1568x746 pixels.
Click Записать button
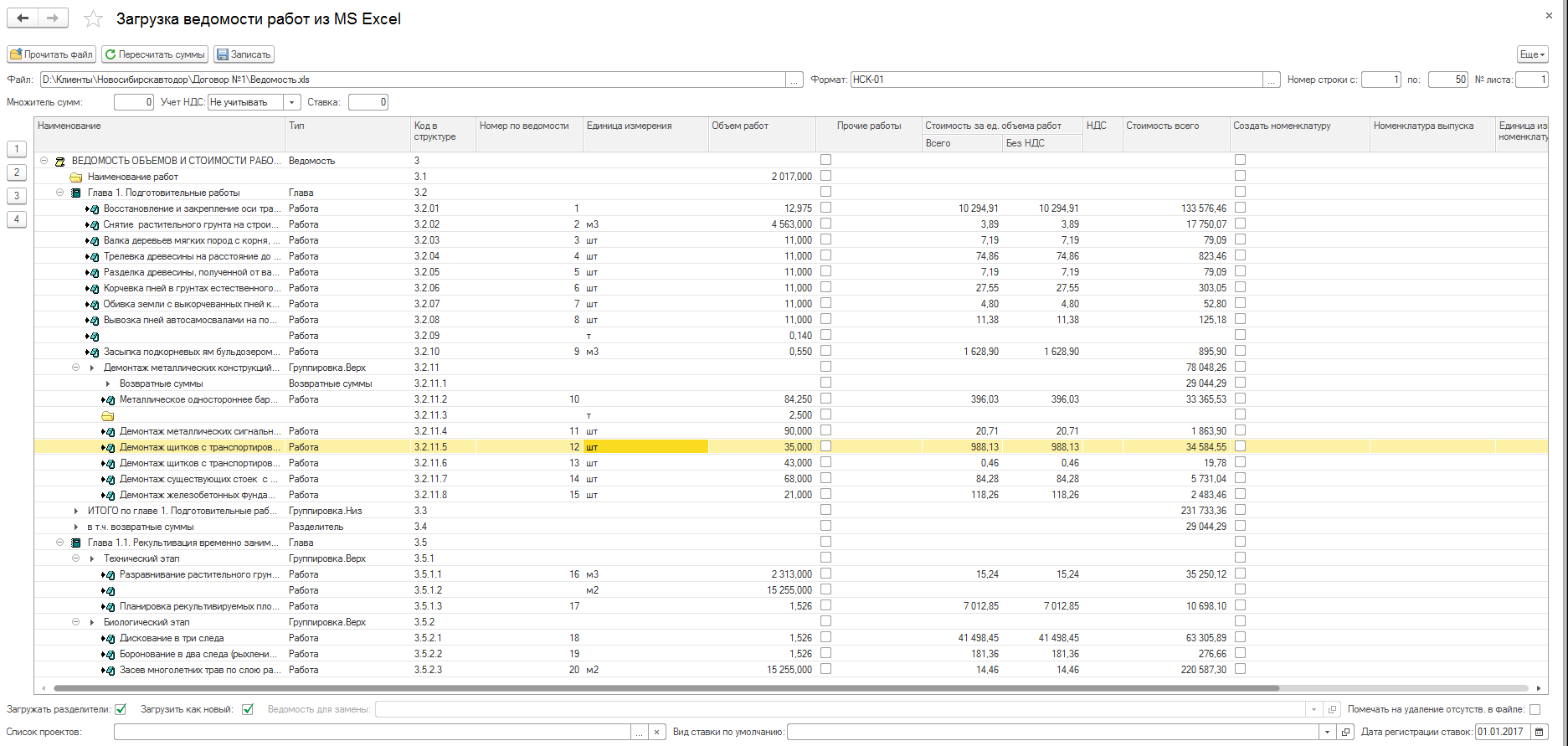click(244, 54)
